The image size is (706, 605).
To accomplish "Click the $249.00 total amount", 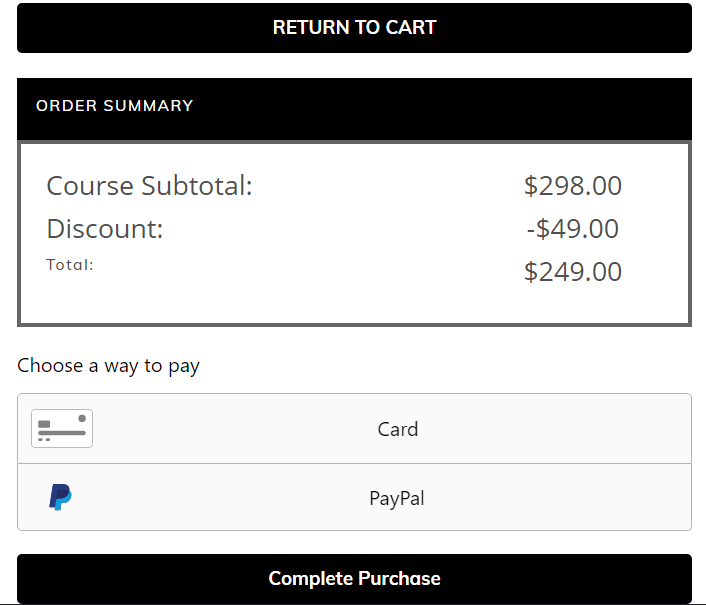I will pyautogui.click(x=573, y=272).
